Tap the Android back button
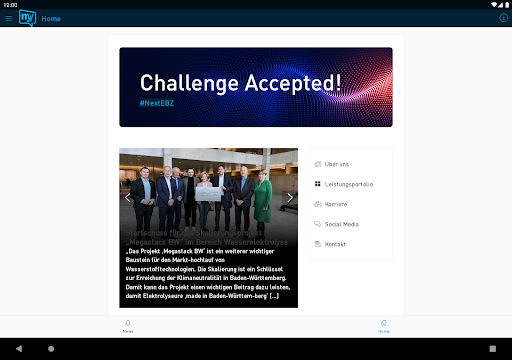512x360 pixels. coord(19,349)
